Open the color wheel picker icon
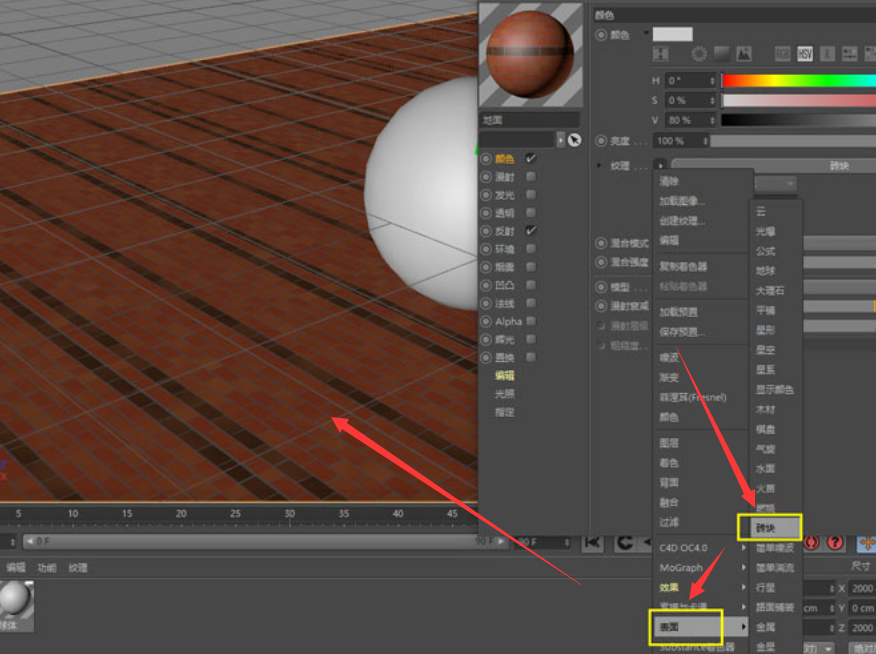The height and width of the screenshot is (654, 876). coord(699,53)
